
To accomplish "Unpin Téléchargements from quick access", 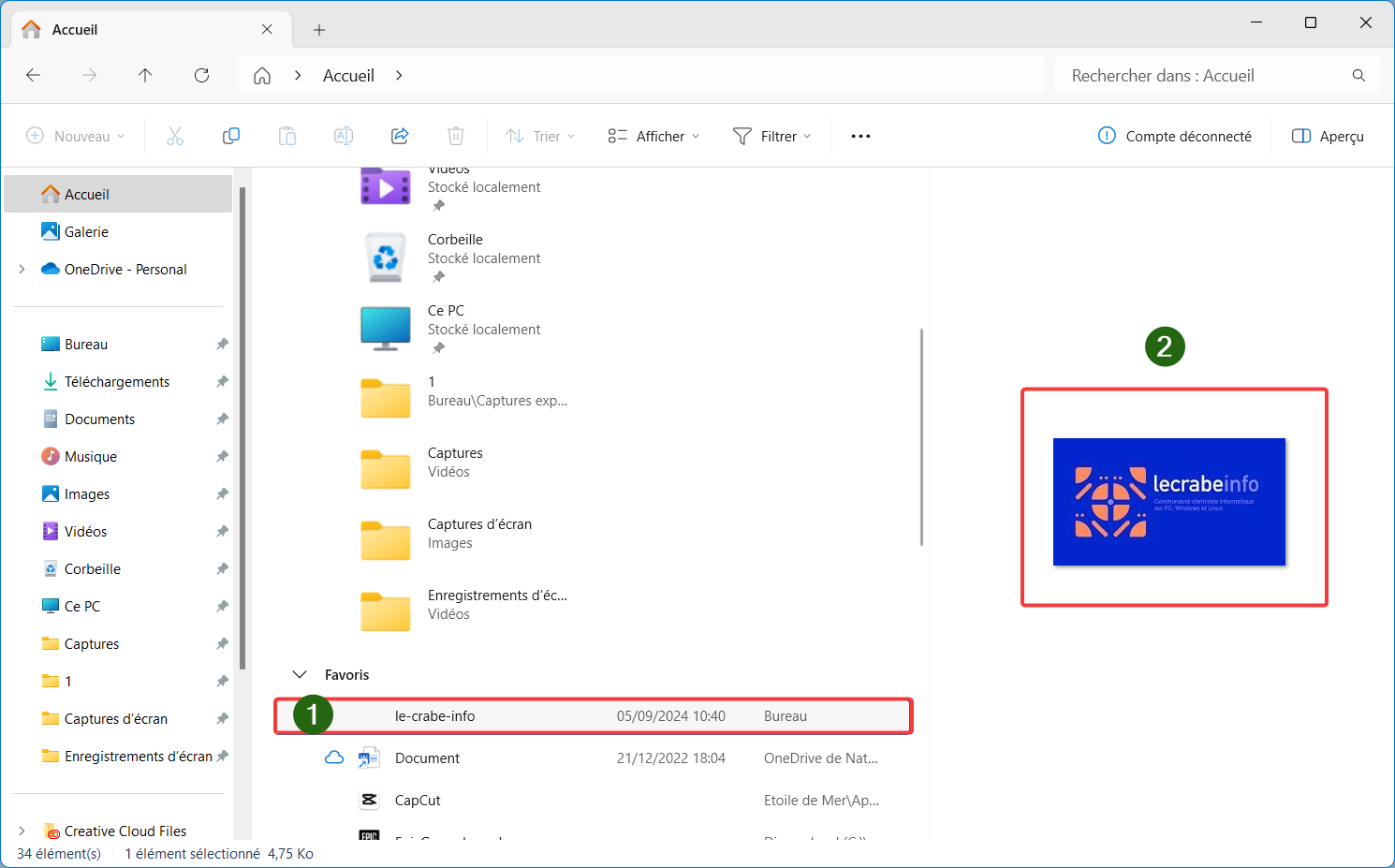I will (x=222, y=382).
